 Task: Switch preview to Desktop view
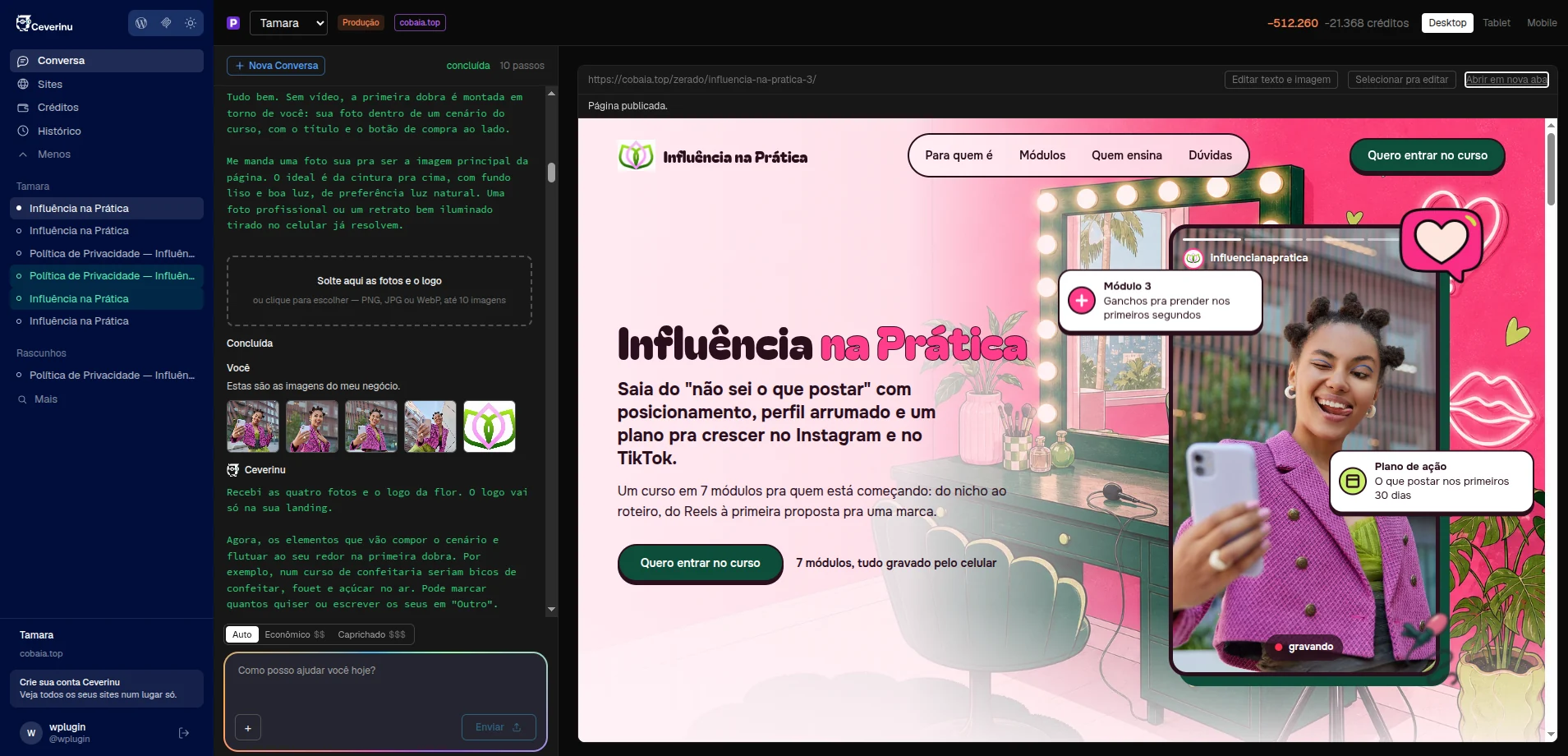point(1447,23)
